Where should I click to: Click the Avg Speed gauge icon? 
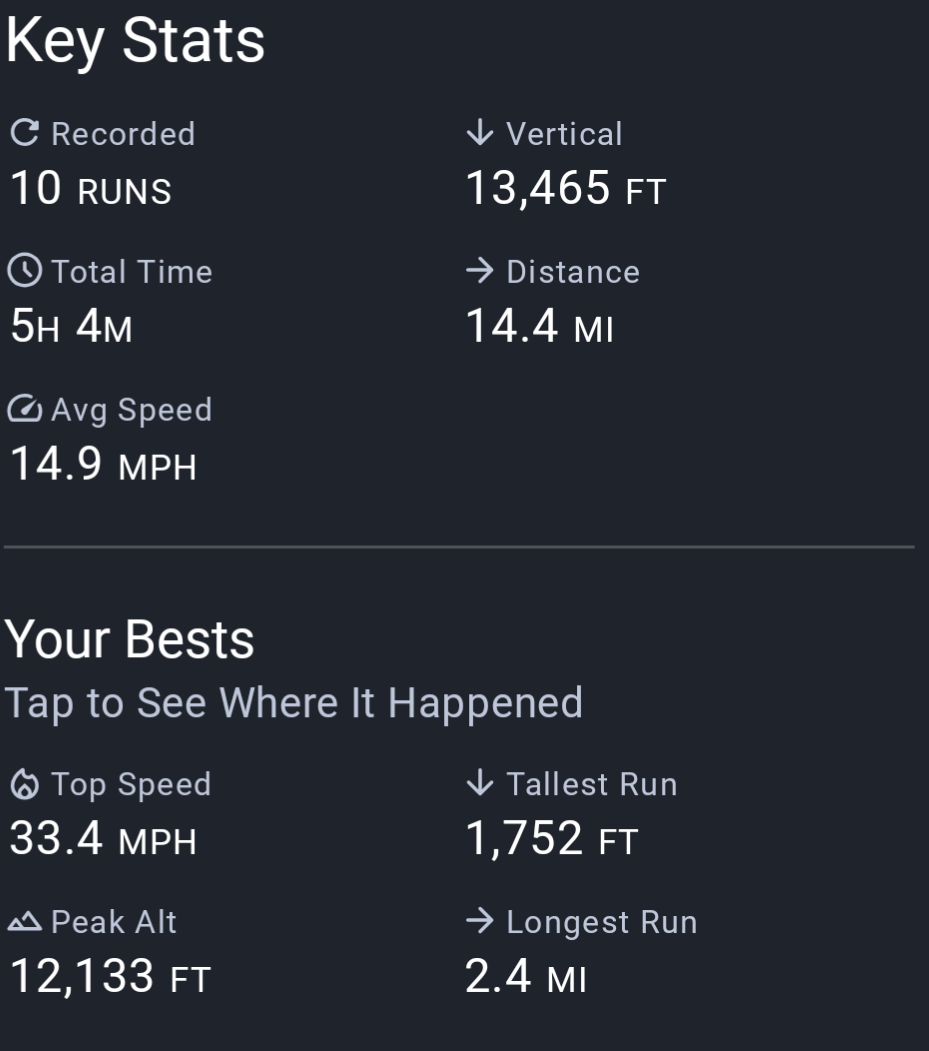[25, 409]
